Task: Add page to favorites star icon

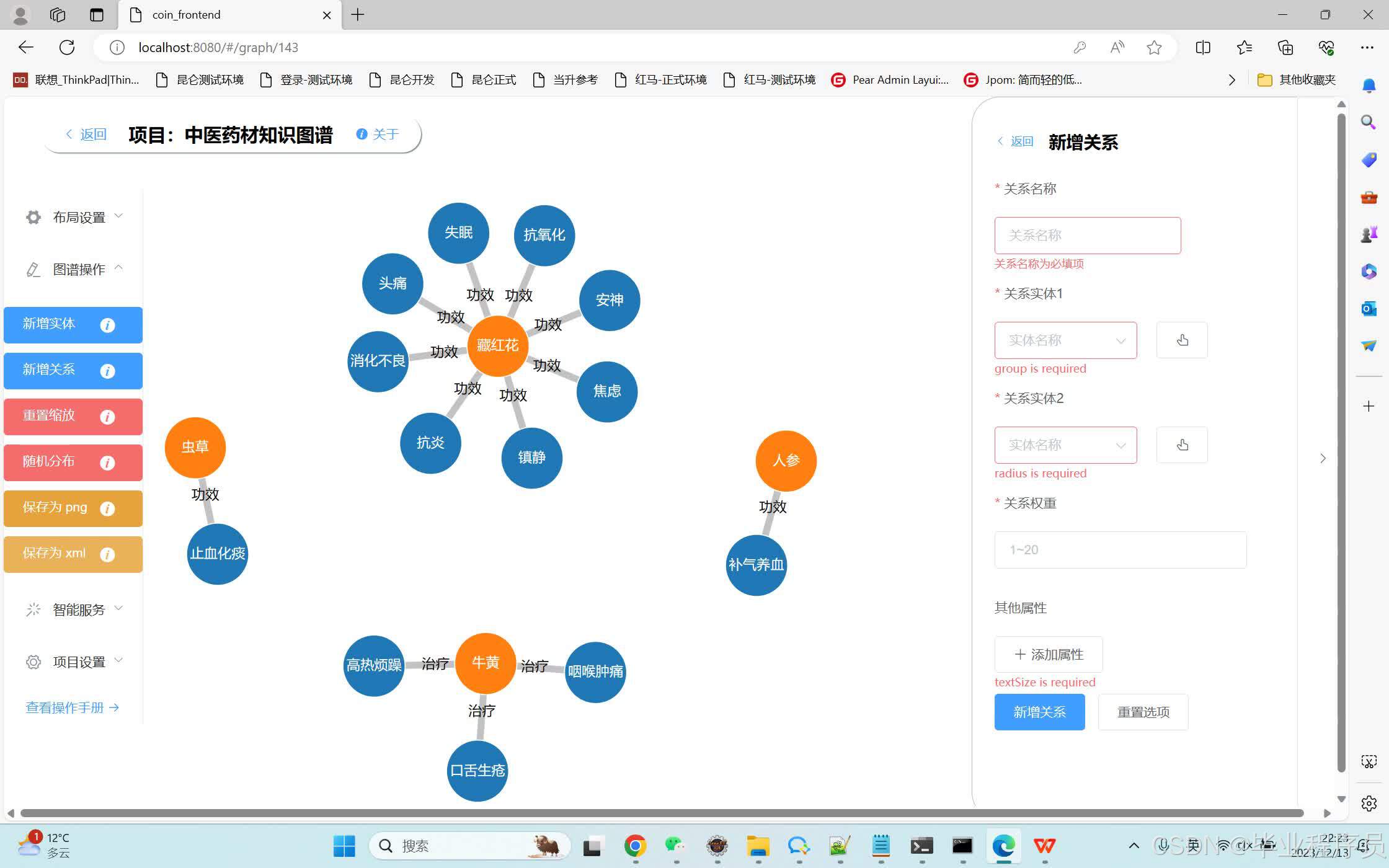Action: point(1153,47)
